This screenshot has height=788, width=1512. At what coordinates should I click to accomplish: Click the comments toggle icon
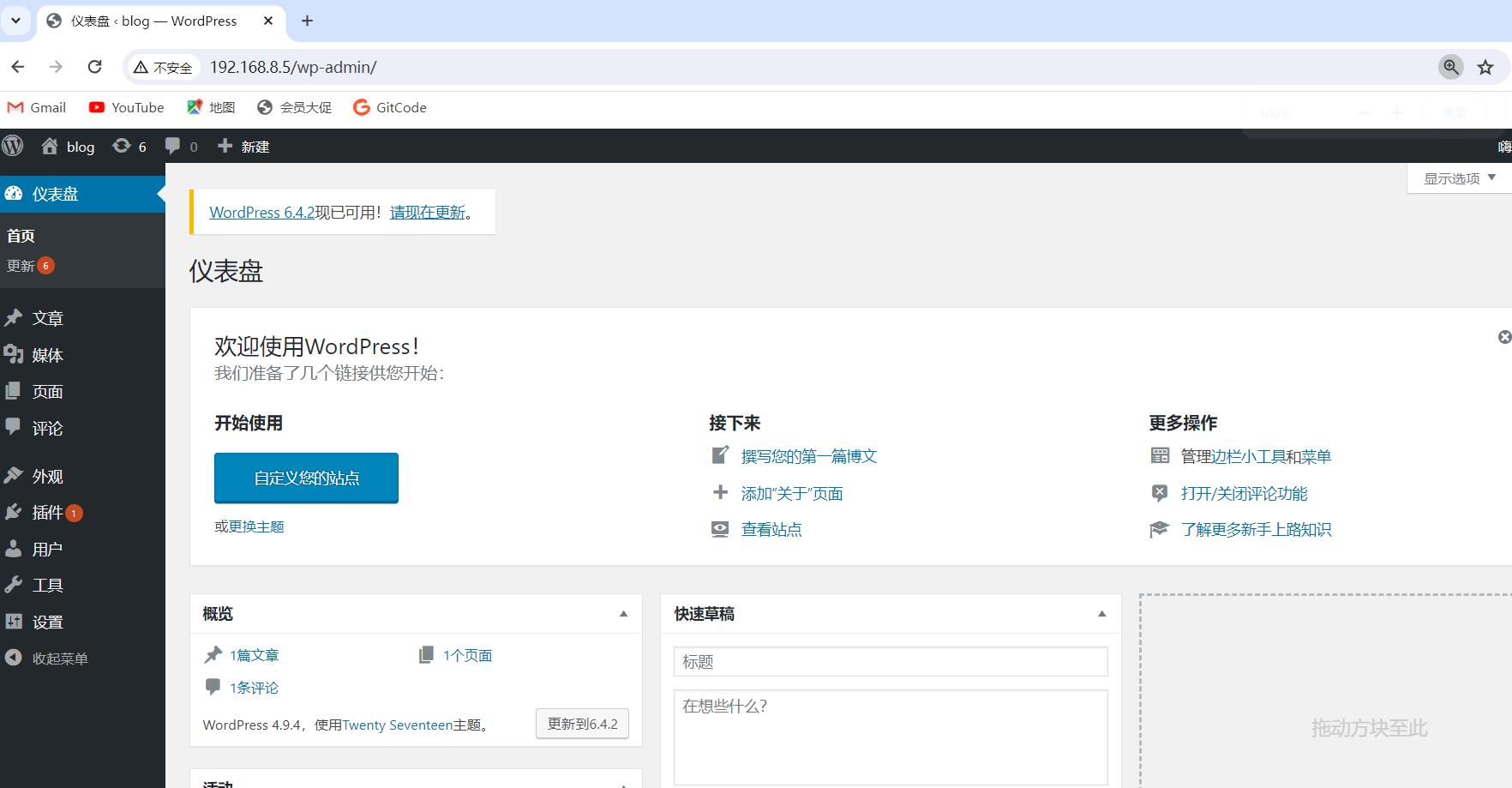point(1160,492)
